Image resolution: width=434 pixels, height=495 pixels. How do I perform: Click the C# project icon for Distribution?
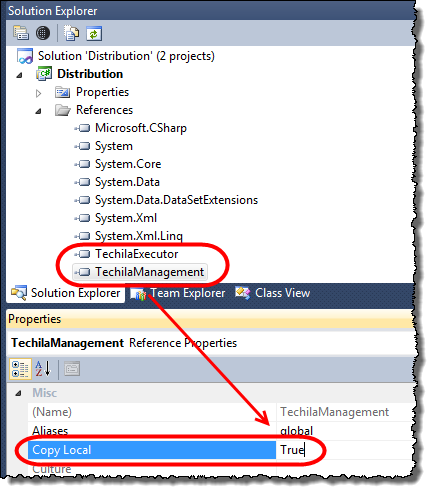tap(44, 74)
